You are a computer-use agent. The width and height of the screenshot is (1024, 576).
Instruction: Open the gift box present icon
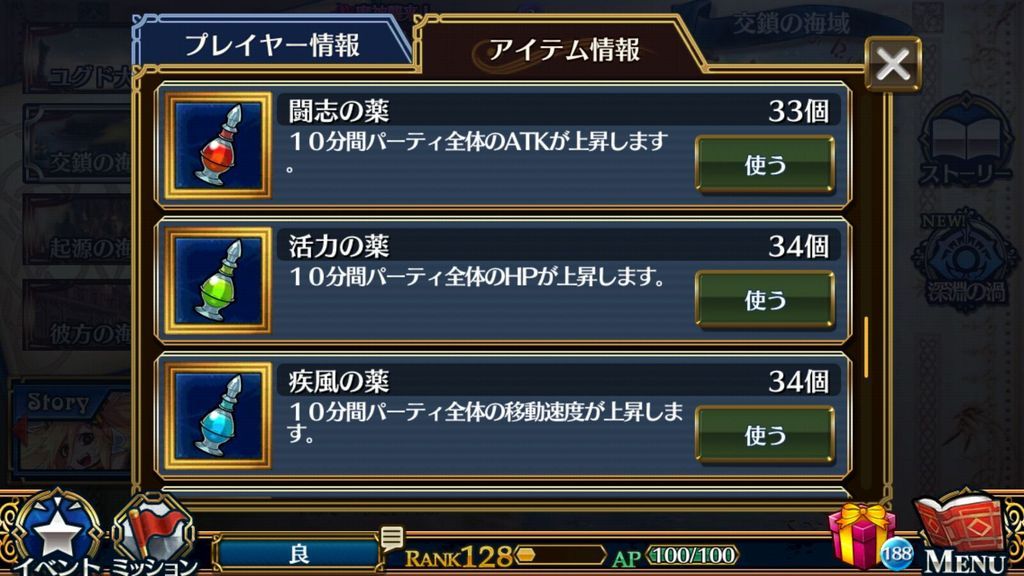coord(861,536)
